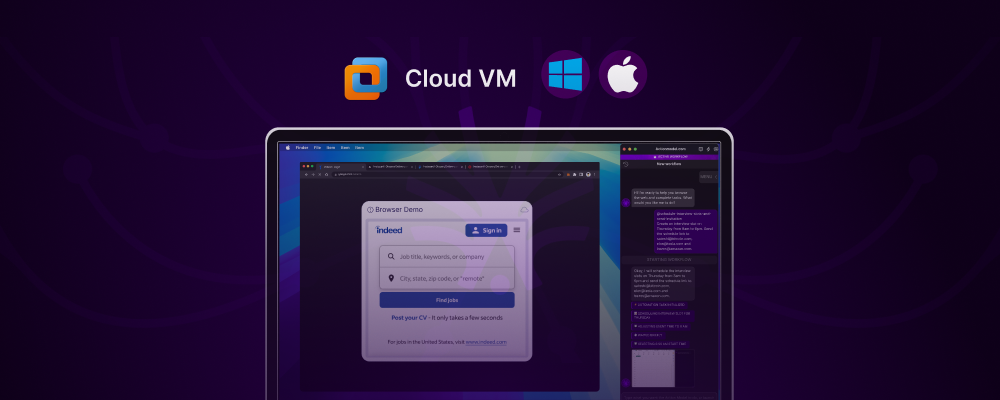
Task: Open the Finder menu in the menu bar
Action: click(x=302, y=147)
